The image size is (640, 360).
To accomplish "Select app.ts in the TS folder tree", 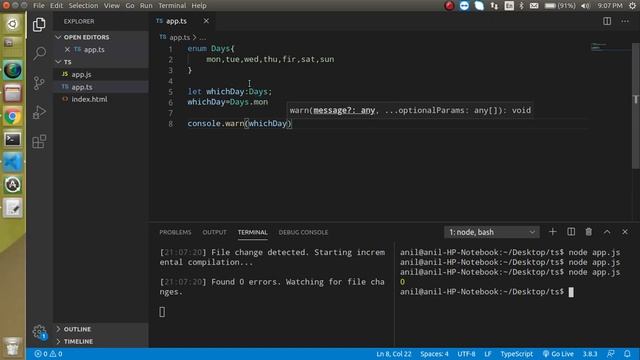I will point(101,87).
